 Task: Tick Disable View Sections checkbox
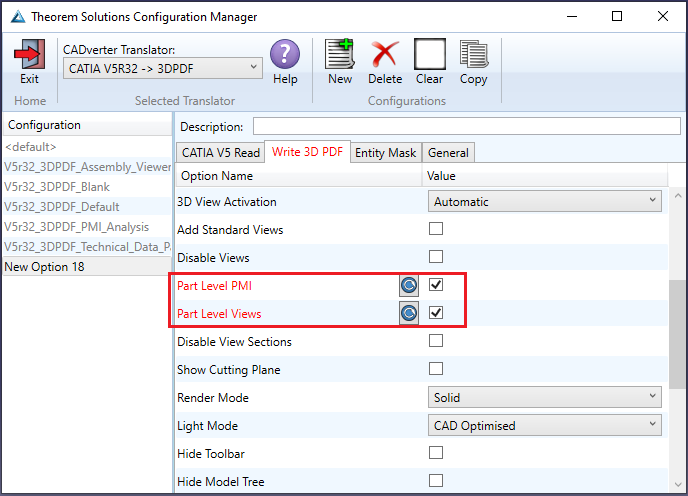pos(436,341)
